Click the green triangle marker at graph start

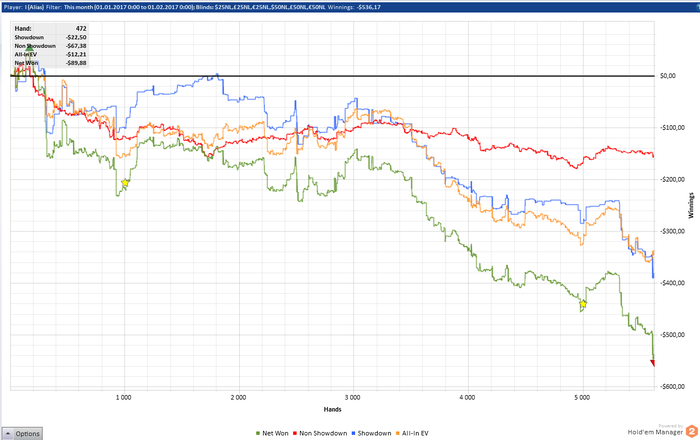tap(29, 49)
